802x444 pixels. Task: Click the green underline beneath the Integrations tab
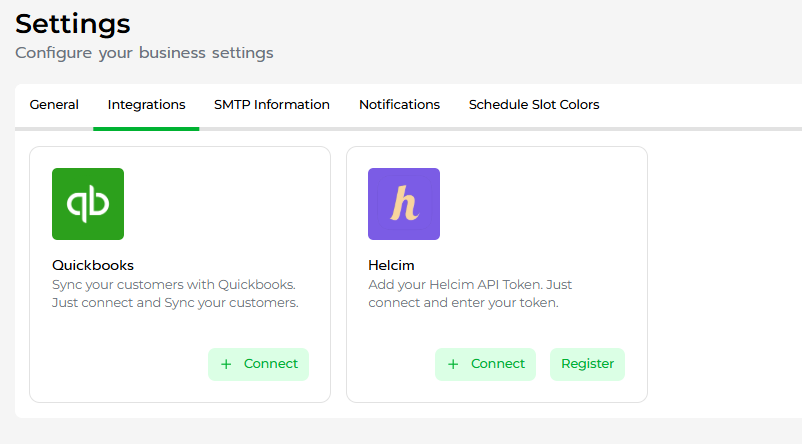[146, 128]
